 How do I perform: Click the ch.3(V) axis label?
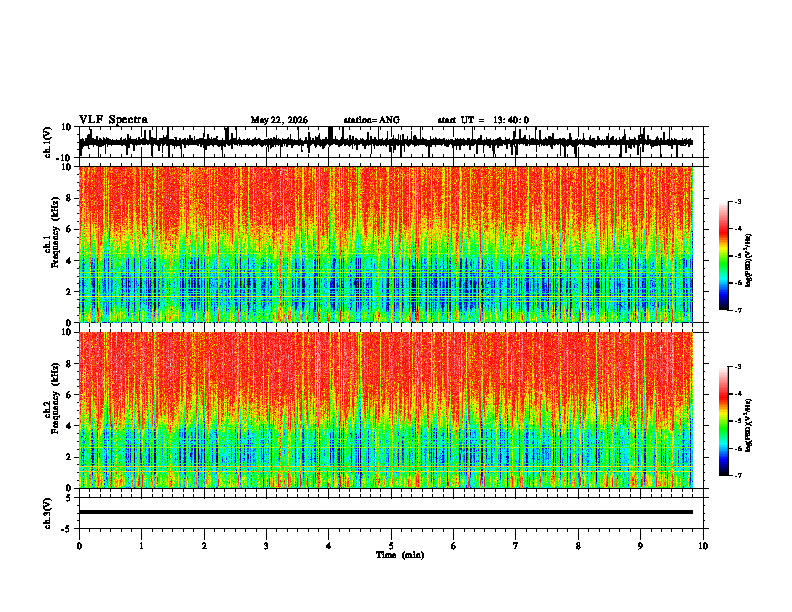tap(48, 514)
